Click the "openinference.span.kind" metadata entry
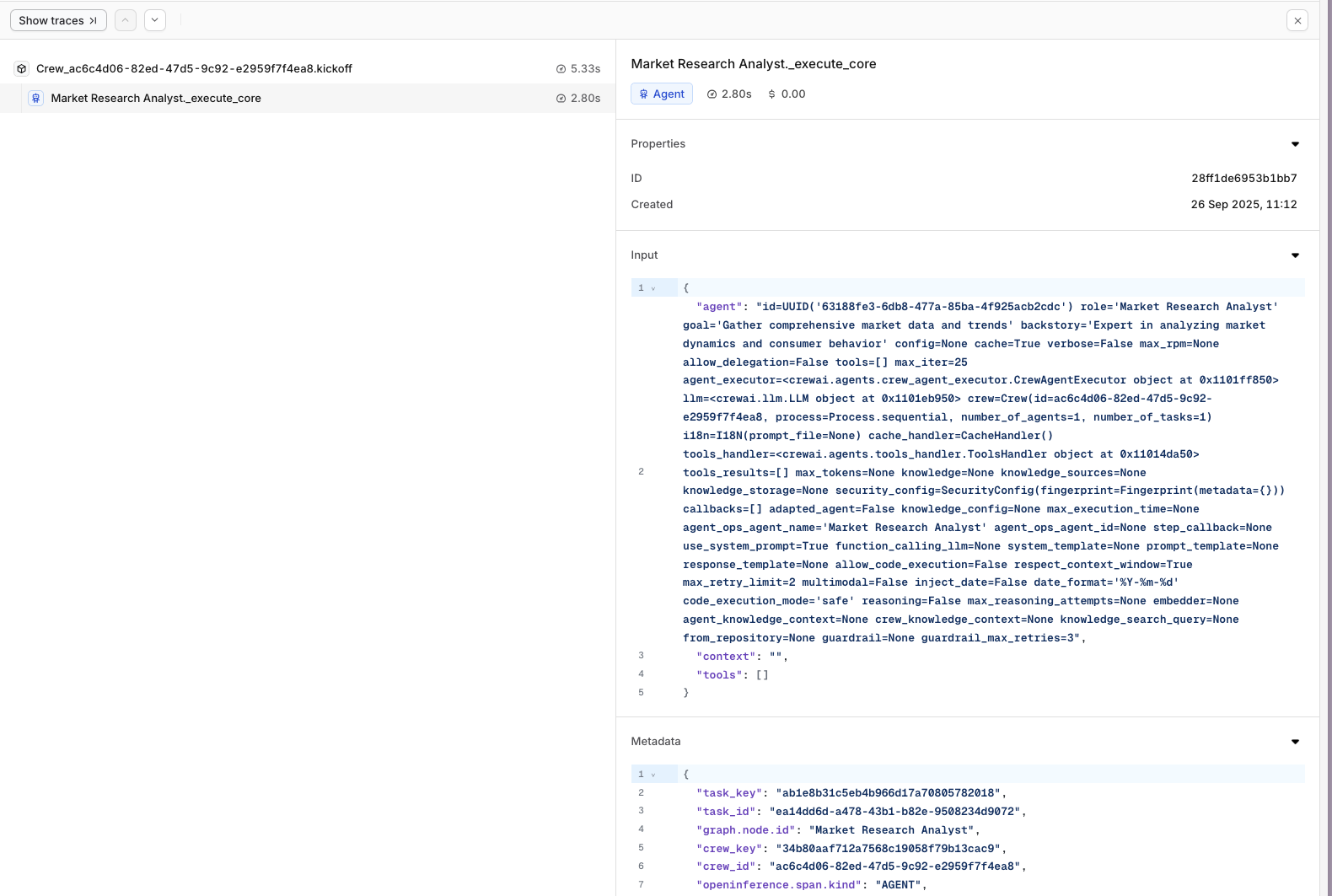 tap(812, 885)
